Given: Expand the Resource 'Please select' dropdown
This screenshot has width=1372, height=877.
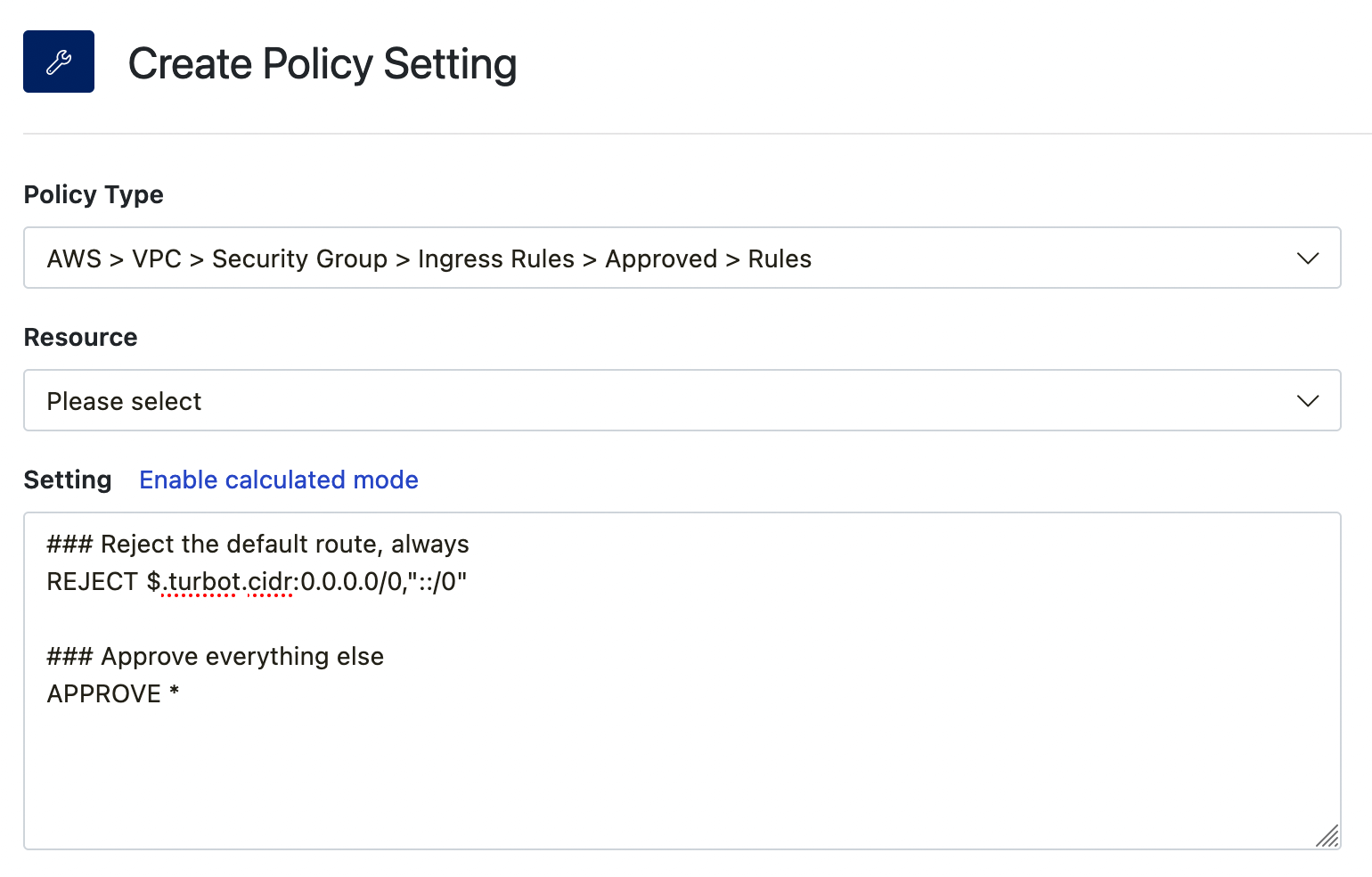Looking at the screenshot, I should [682, 400].
